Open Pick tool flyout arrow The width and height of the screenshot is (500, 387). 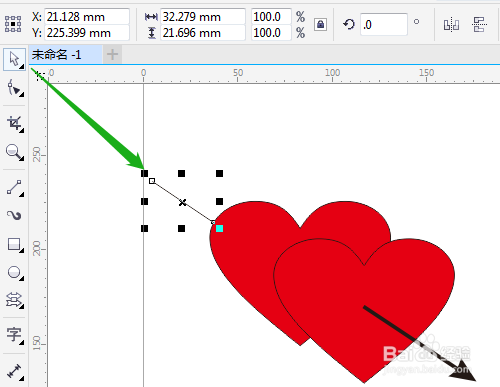click(x=22, y=67)
